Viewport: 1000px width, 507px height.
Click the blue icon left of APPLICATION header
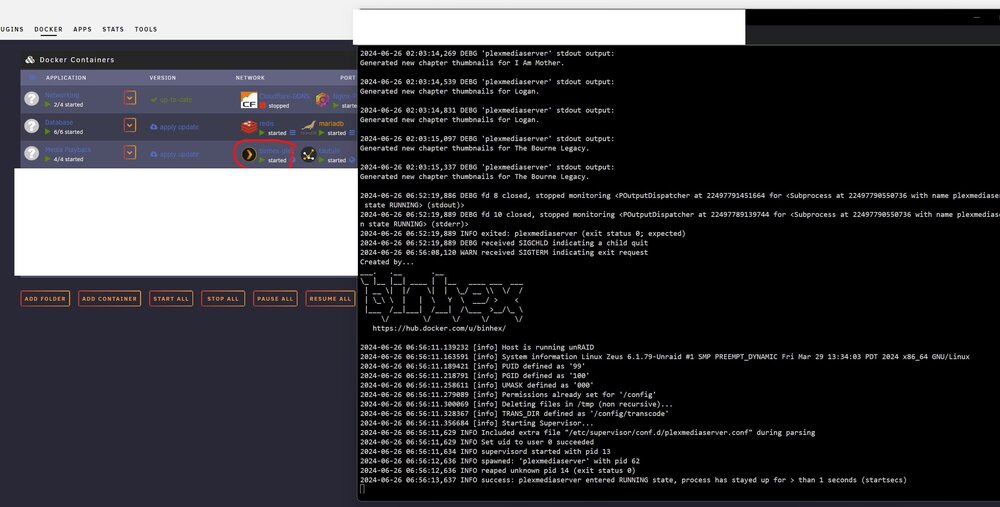[x=33, y=77]
